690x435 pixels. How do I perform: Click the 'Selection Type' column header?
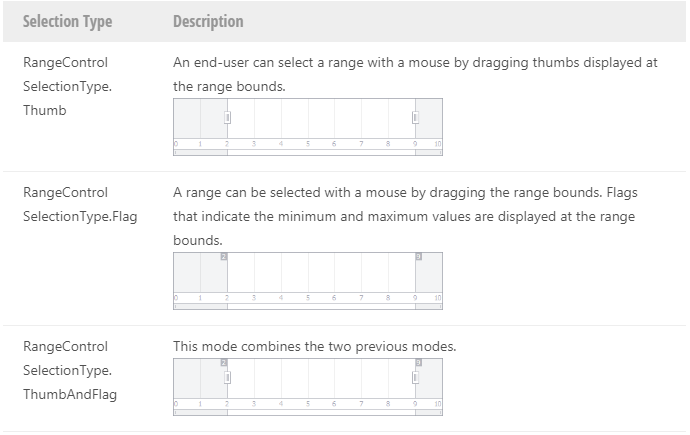coord(68,21)
